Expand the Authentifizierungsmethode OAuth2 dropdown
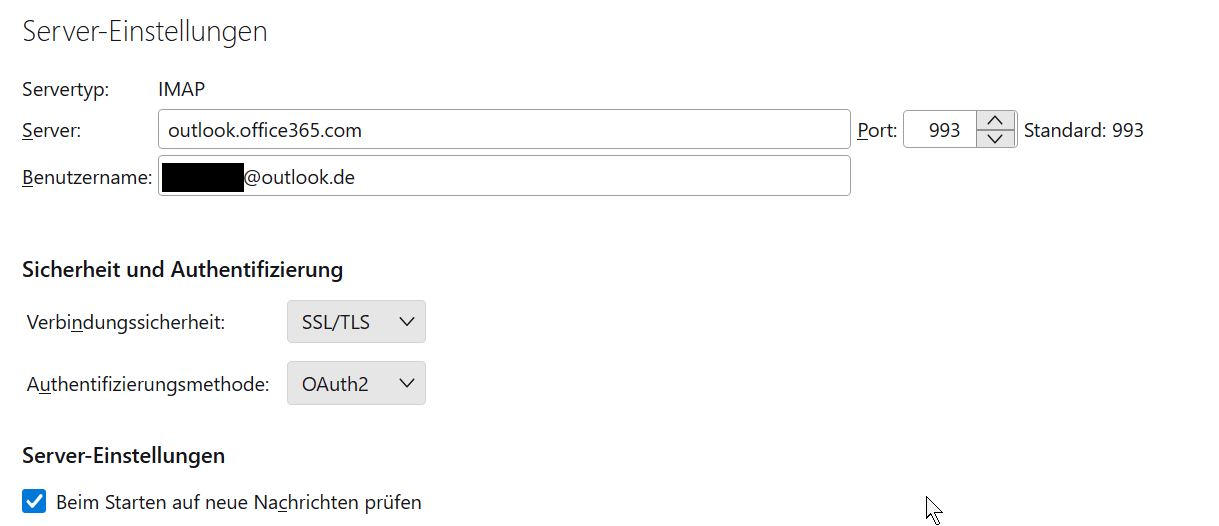Screen dimensions: 1219x526 click(x=356, y=383)
